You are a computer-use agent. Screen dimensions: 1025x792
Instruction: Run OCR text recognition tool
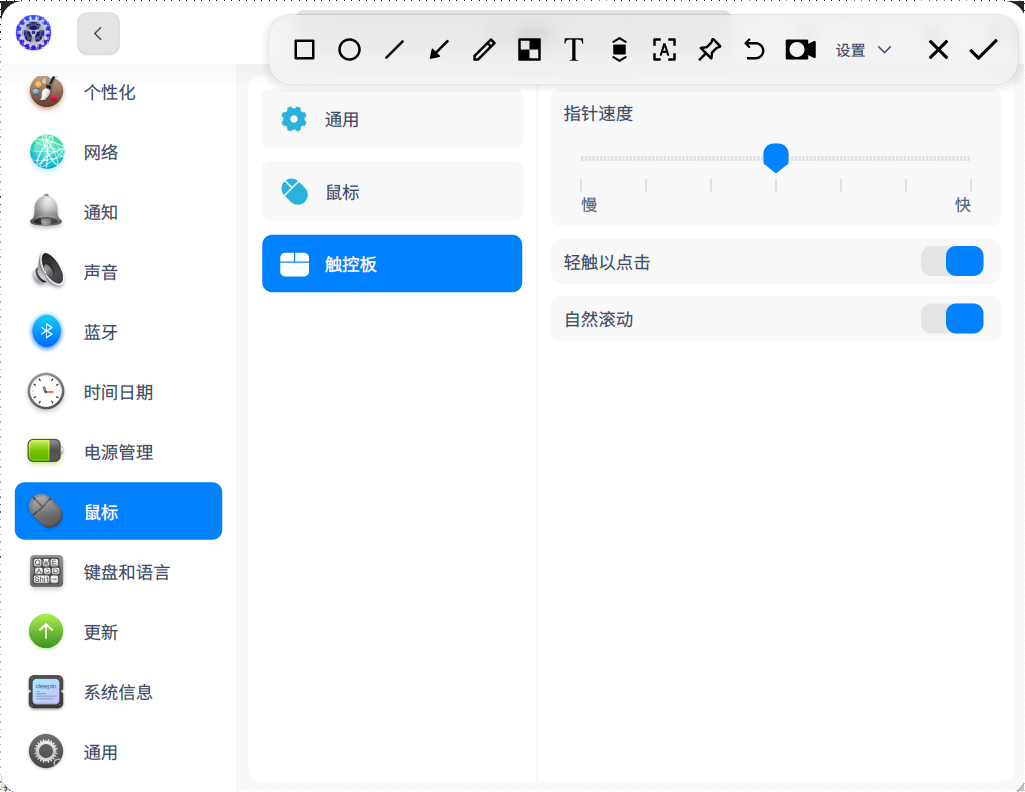point(664,50)
